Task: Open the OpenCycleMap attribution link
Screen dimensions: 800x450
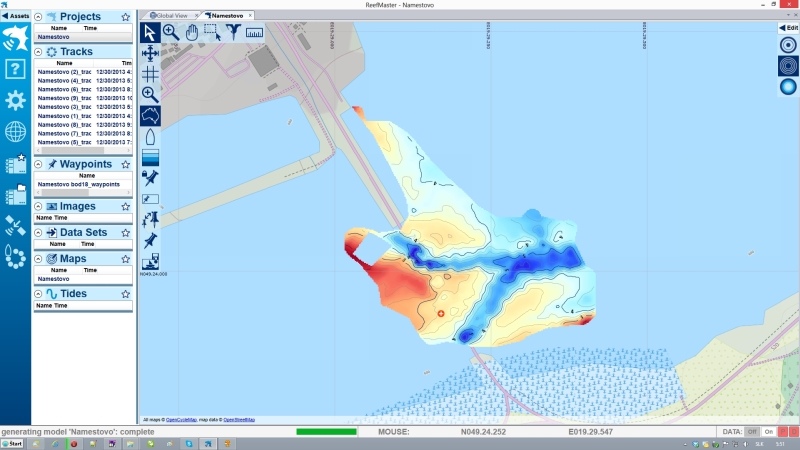Action: click(x=181, y=420)
